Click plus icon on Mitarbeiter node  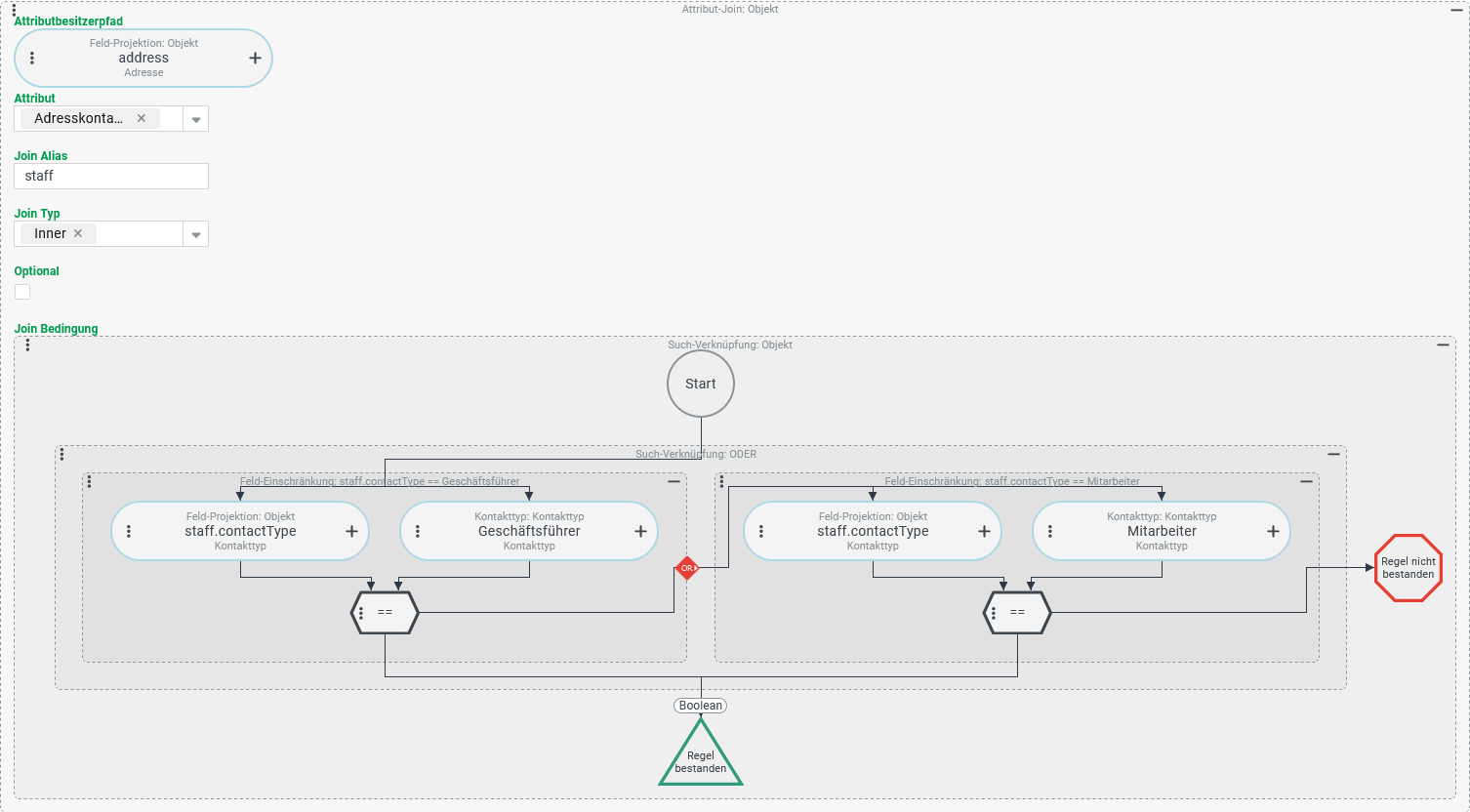(x=1273, y=532)
